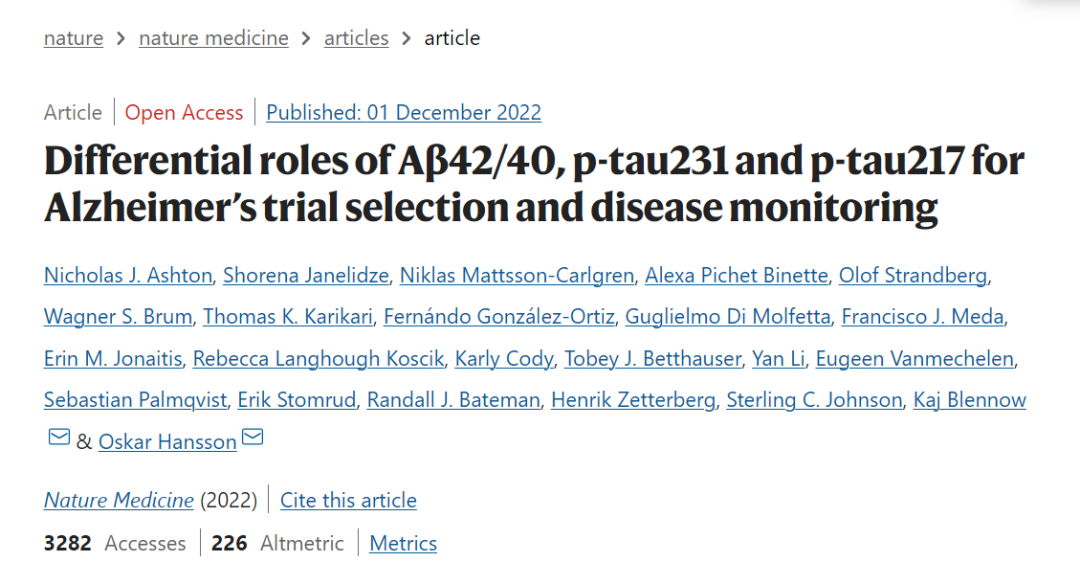This screenshot has width=1080, height=584.
Task: Click the envelope icon next to Oskar Hansson
Action: (x=253, y=437)
